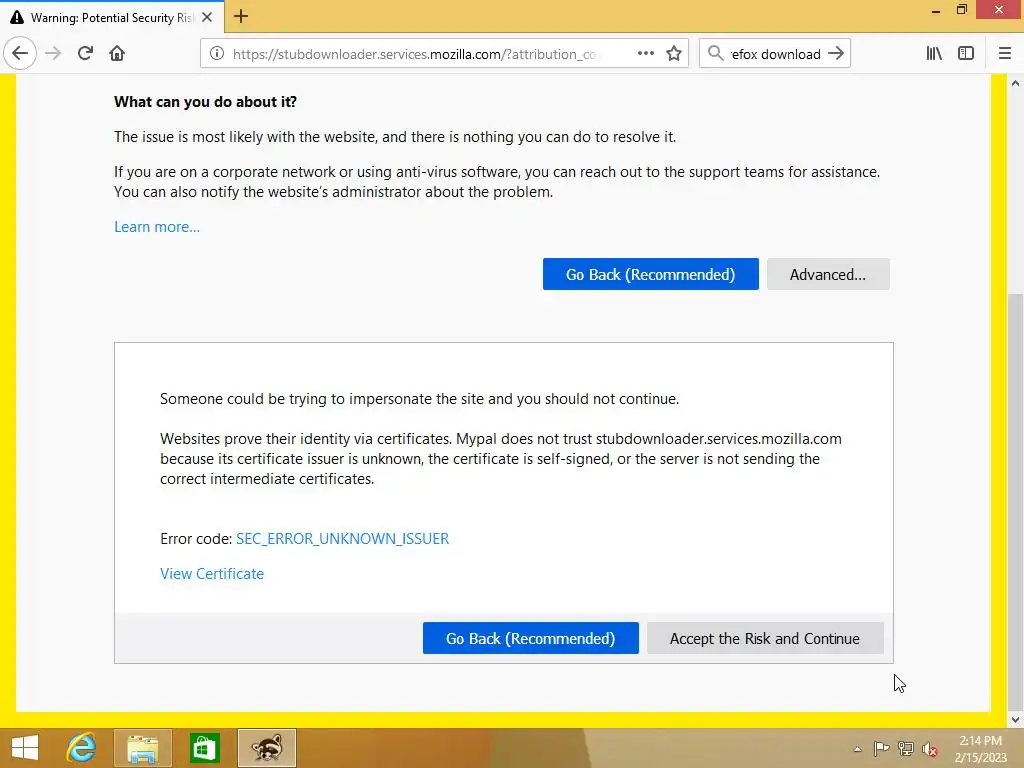The height and width of the screenshot is (768, 1024).
Task: Minimize the browser window
Action: coord(936,10)
